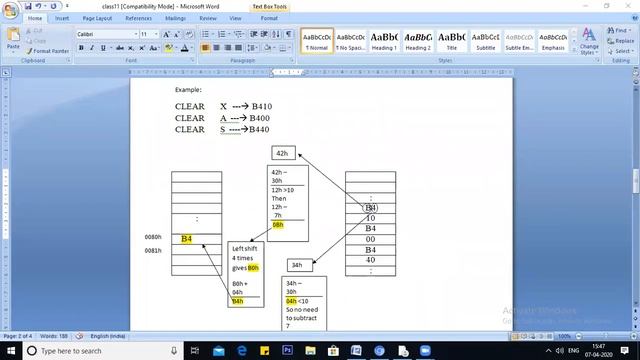
Task: Toggle underline formatting
Action: coord(103,48)
